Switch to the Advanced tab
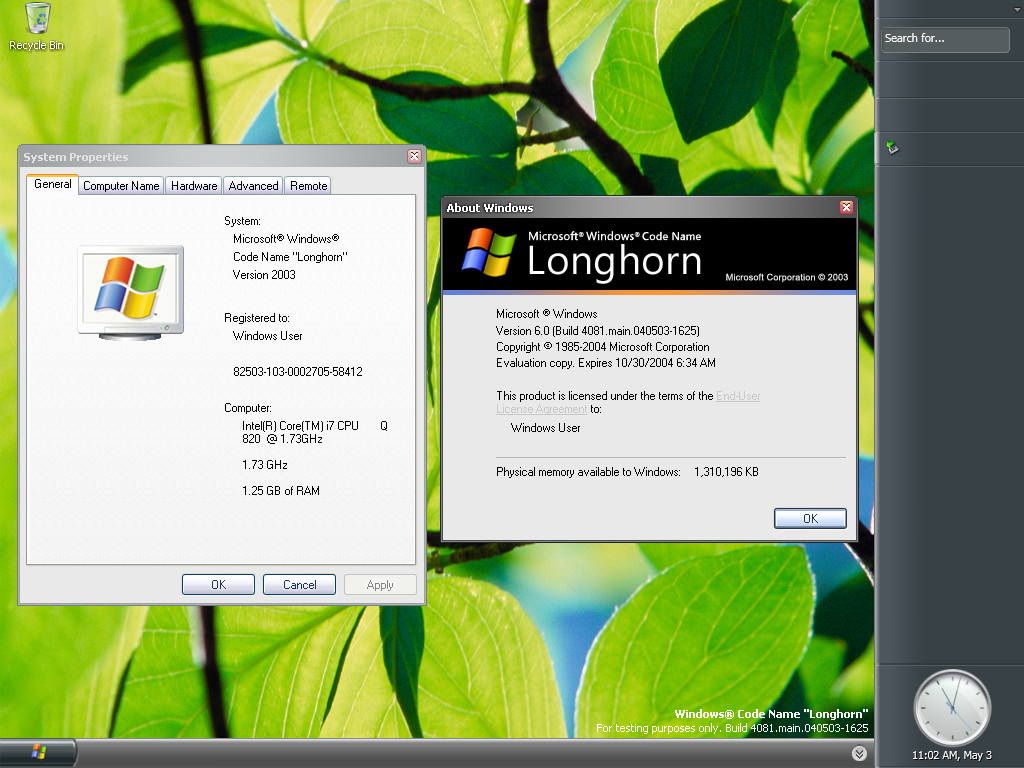 pos(253,186)
